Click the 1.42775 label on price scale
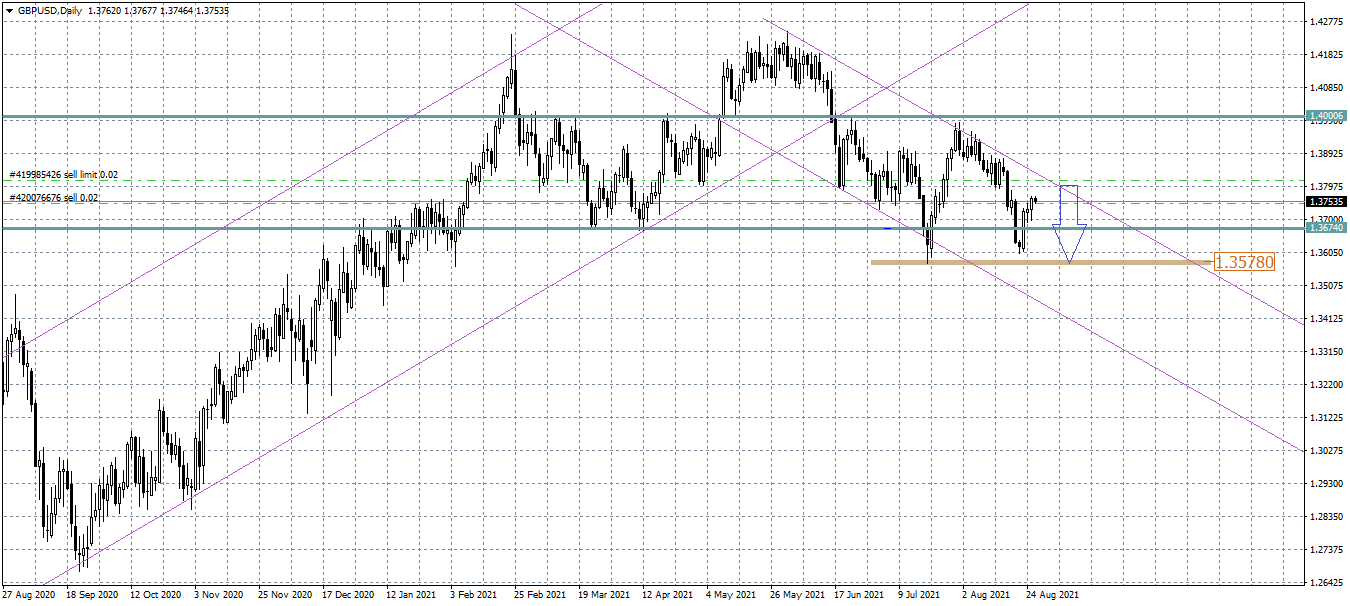This screenshot has height=606, width=1350. [1327, 21]
